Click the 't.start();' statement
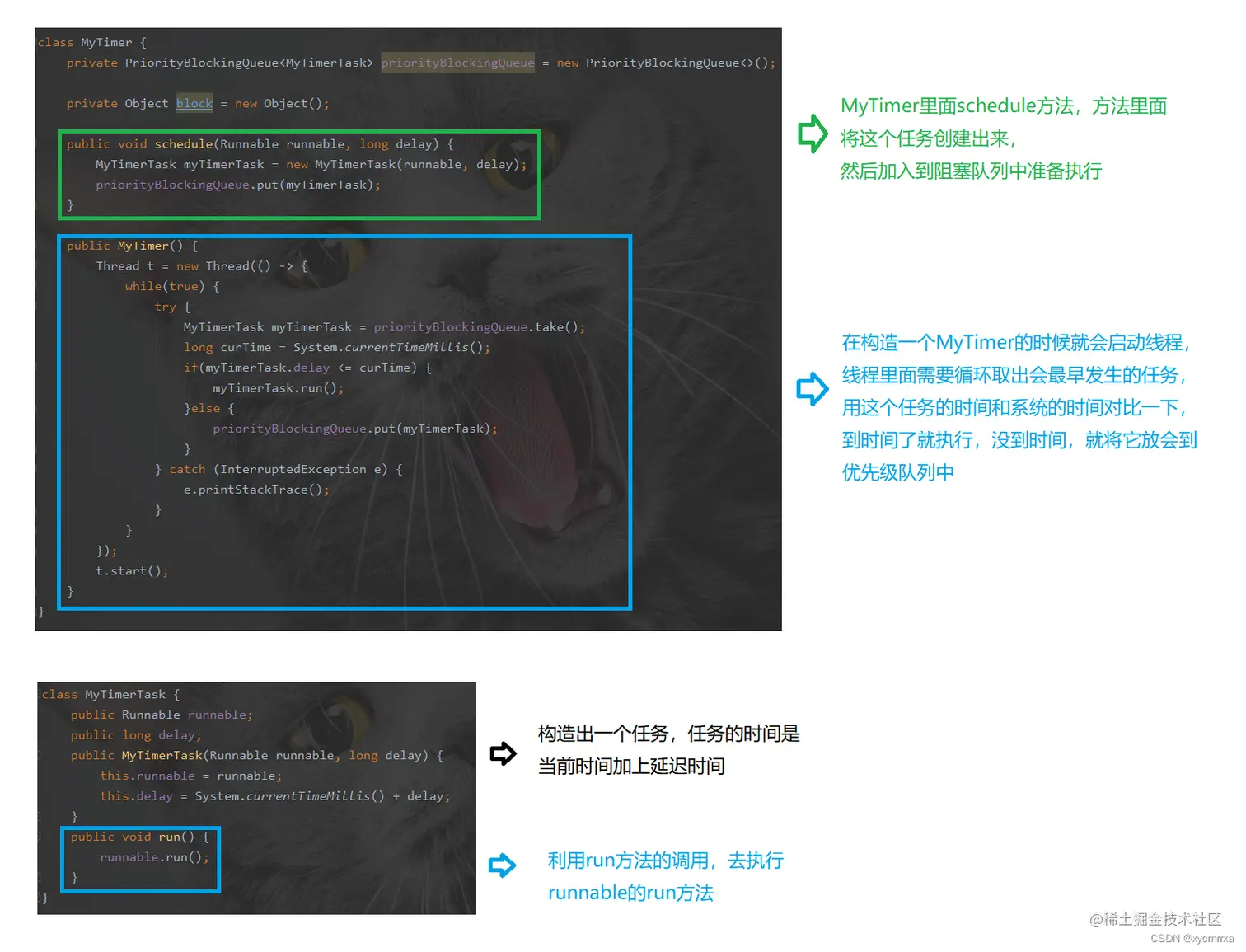This screenshot has height=952, width=1246. pos(132,570)
